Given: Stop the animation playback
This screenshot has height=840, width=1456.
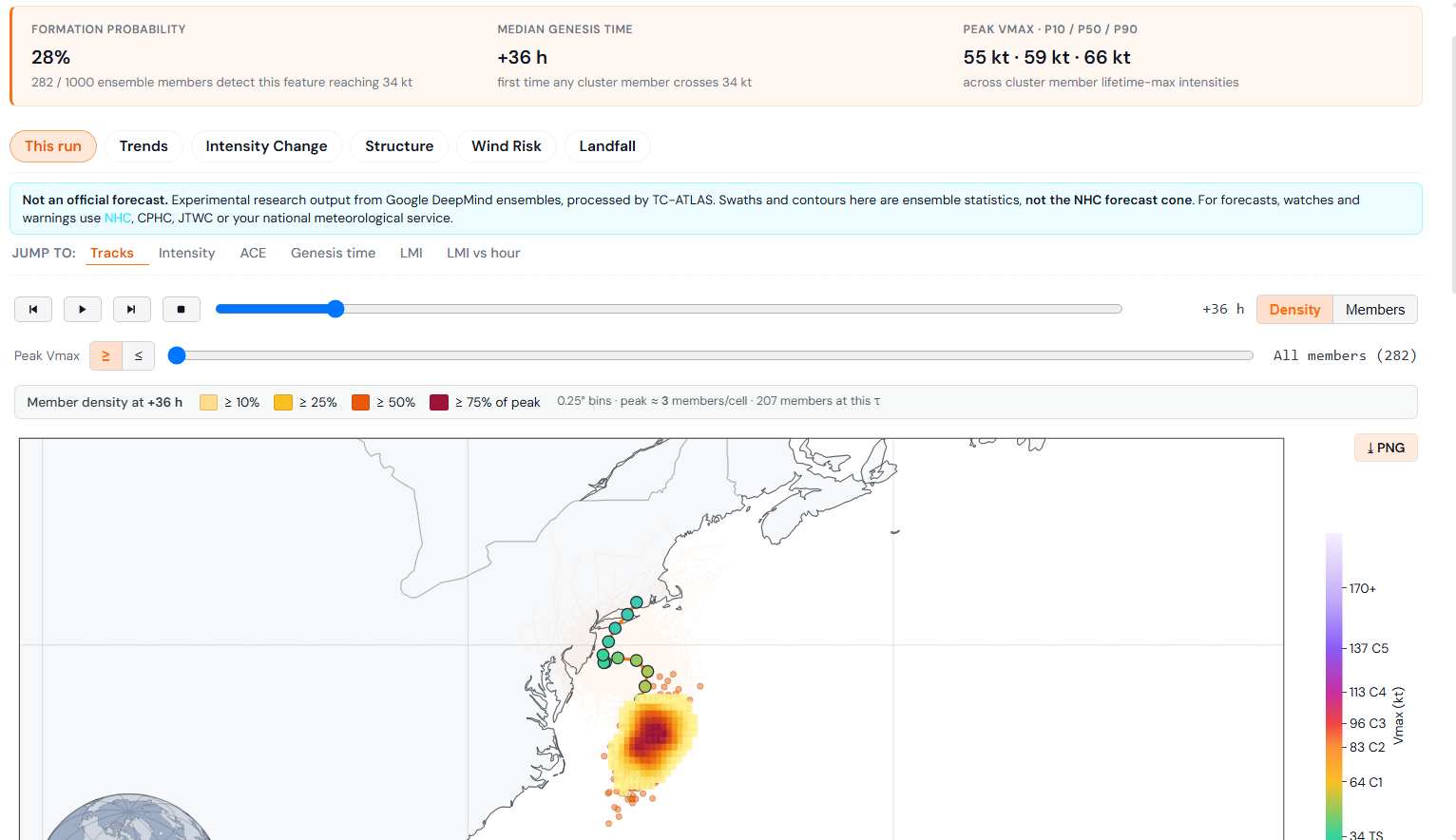Looking at the screenshot, I should click(182, 309).
